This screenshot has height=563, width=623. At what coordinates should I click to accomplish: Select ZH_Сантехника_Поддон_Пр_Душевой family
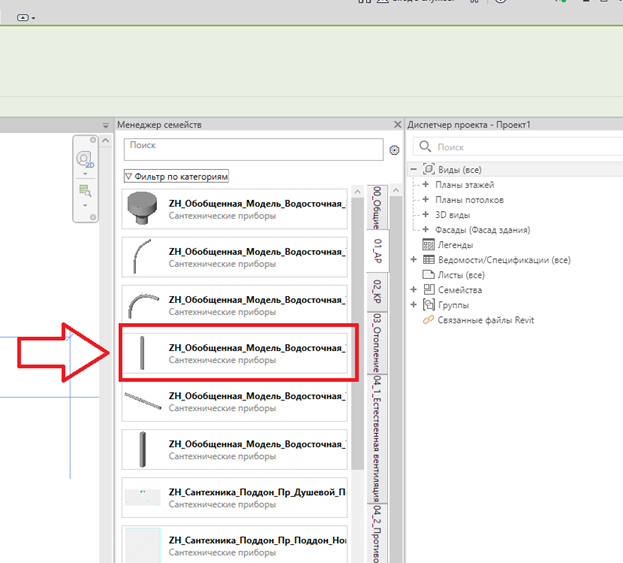pos(234,497)
